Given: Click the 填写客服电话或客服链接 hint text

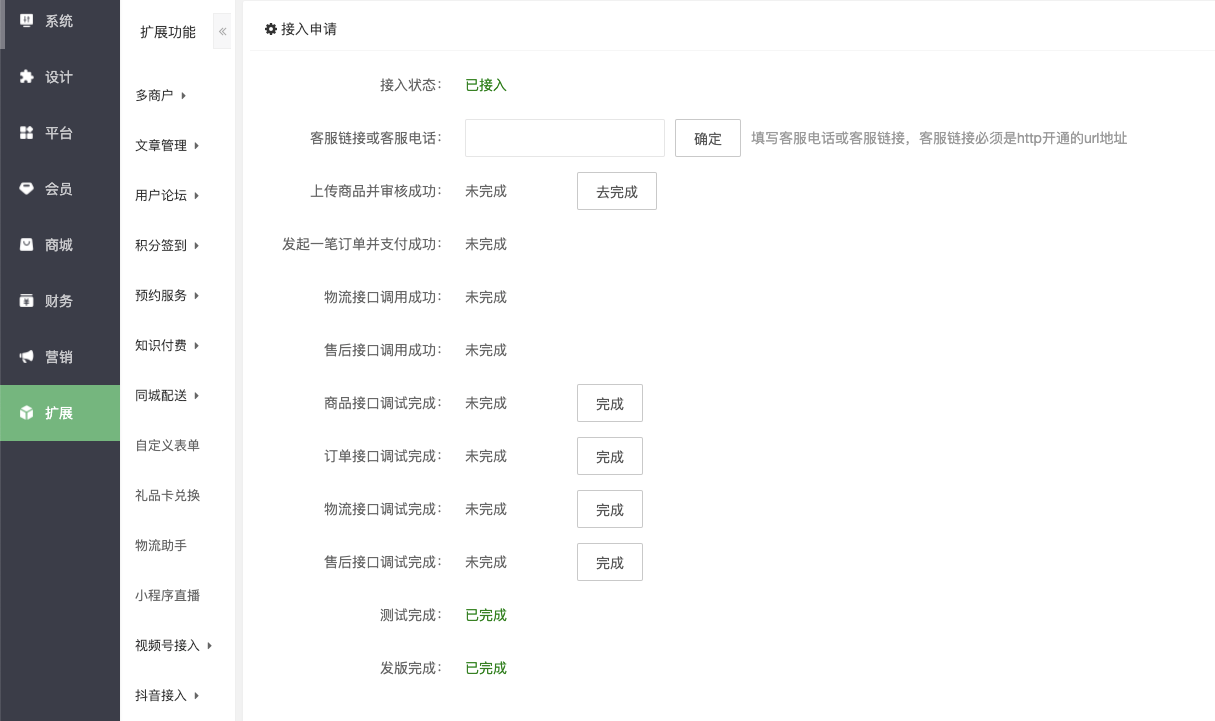Looking at the screenshot, I should coord(939,138).
